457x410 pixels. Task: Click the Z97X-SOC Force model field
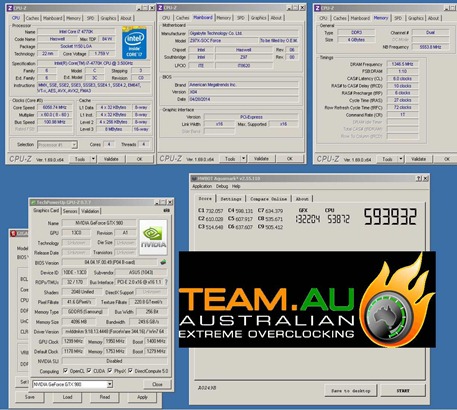coord(223,41)
